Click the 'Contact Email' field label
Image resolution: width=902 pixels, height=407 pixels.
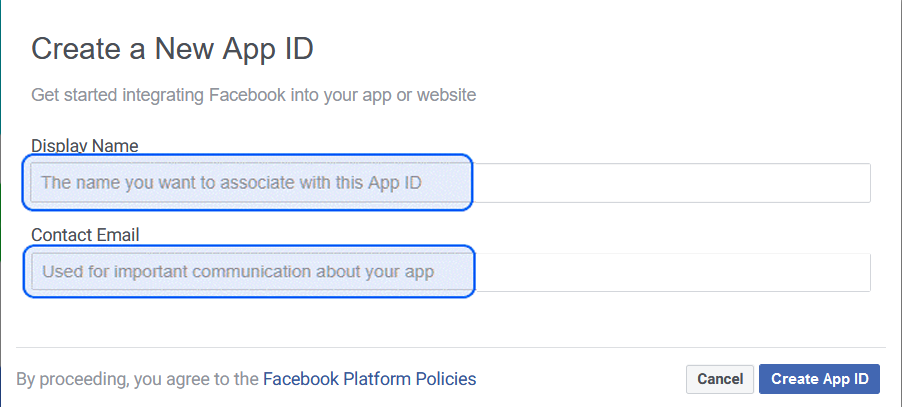(85, 235)
